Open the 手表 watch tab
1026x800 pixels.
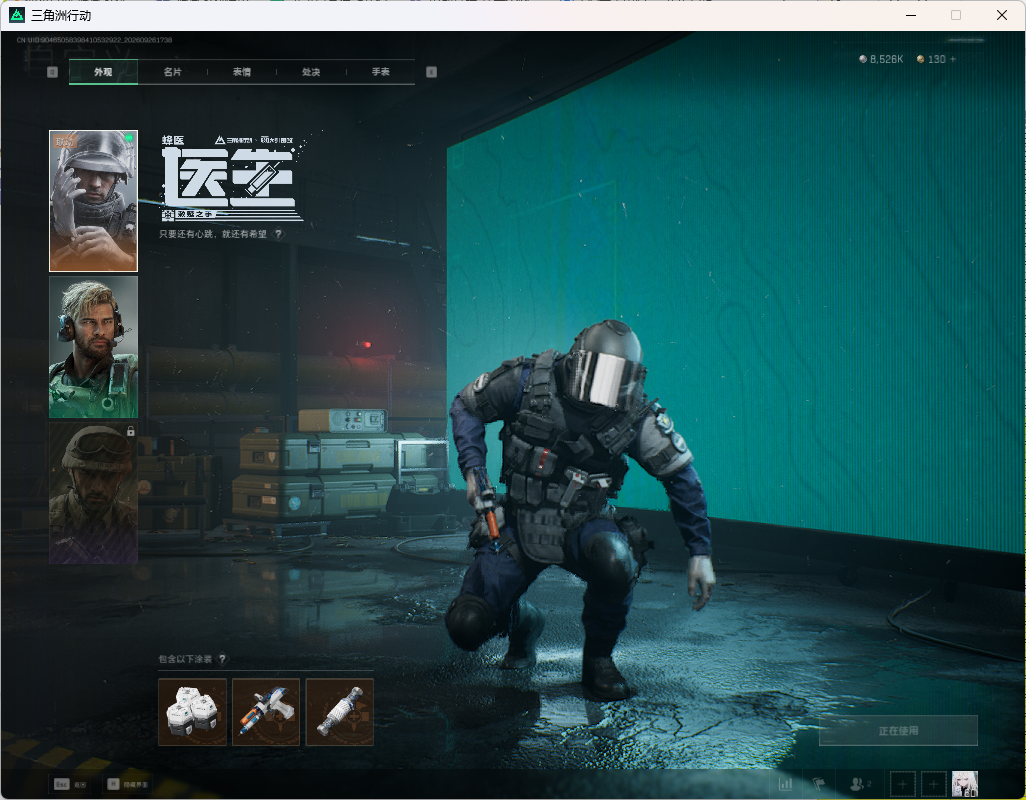click(x=380, y=72)
